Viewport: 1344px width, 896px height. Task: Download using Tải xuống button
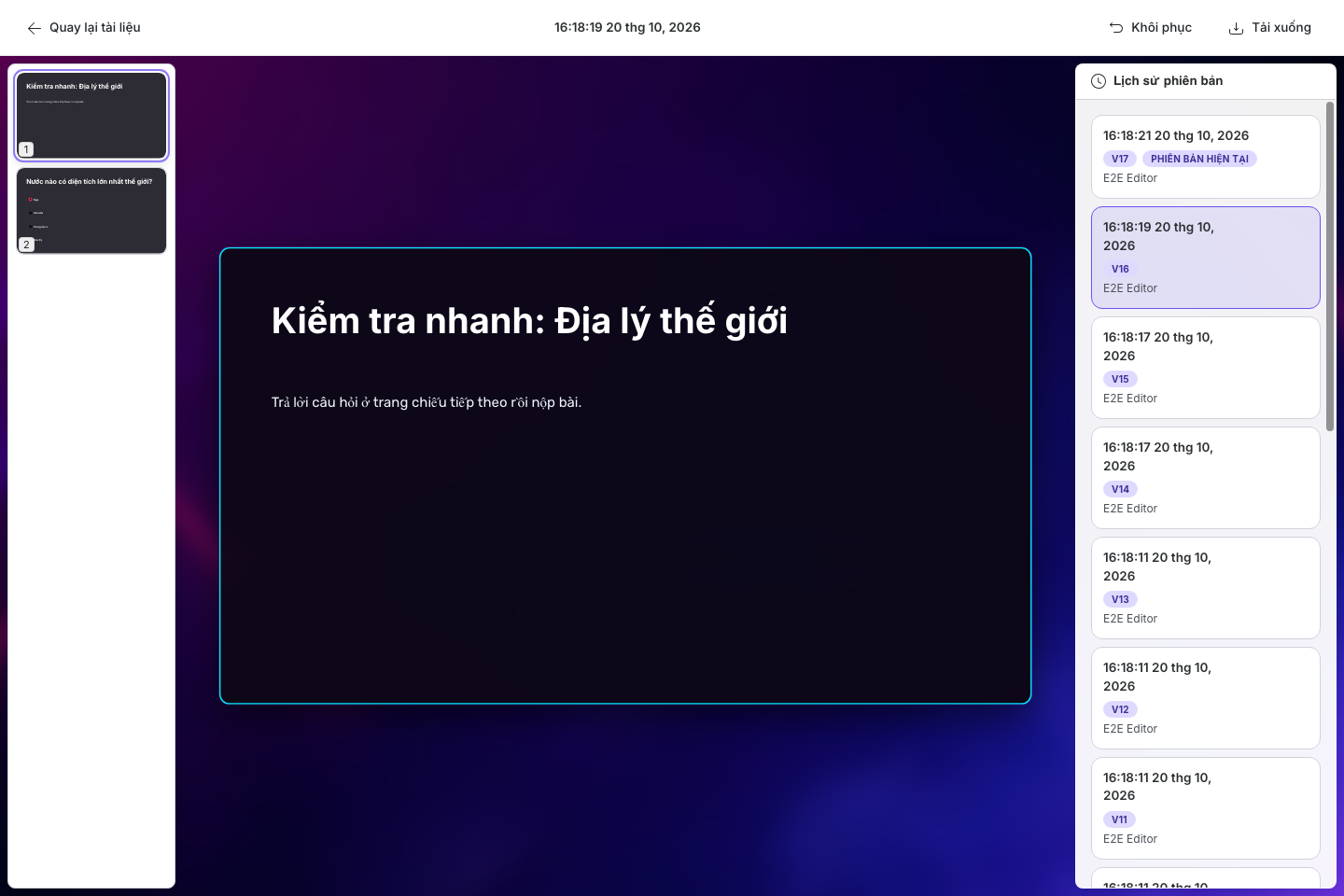point(1269,28)
